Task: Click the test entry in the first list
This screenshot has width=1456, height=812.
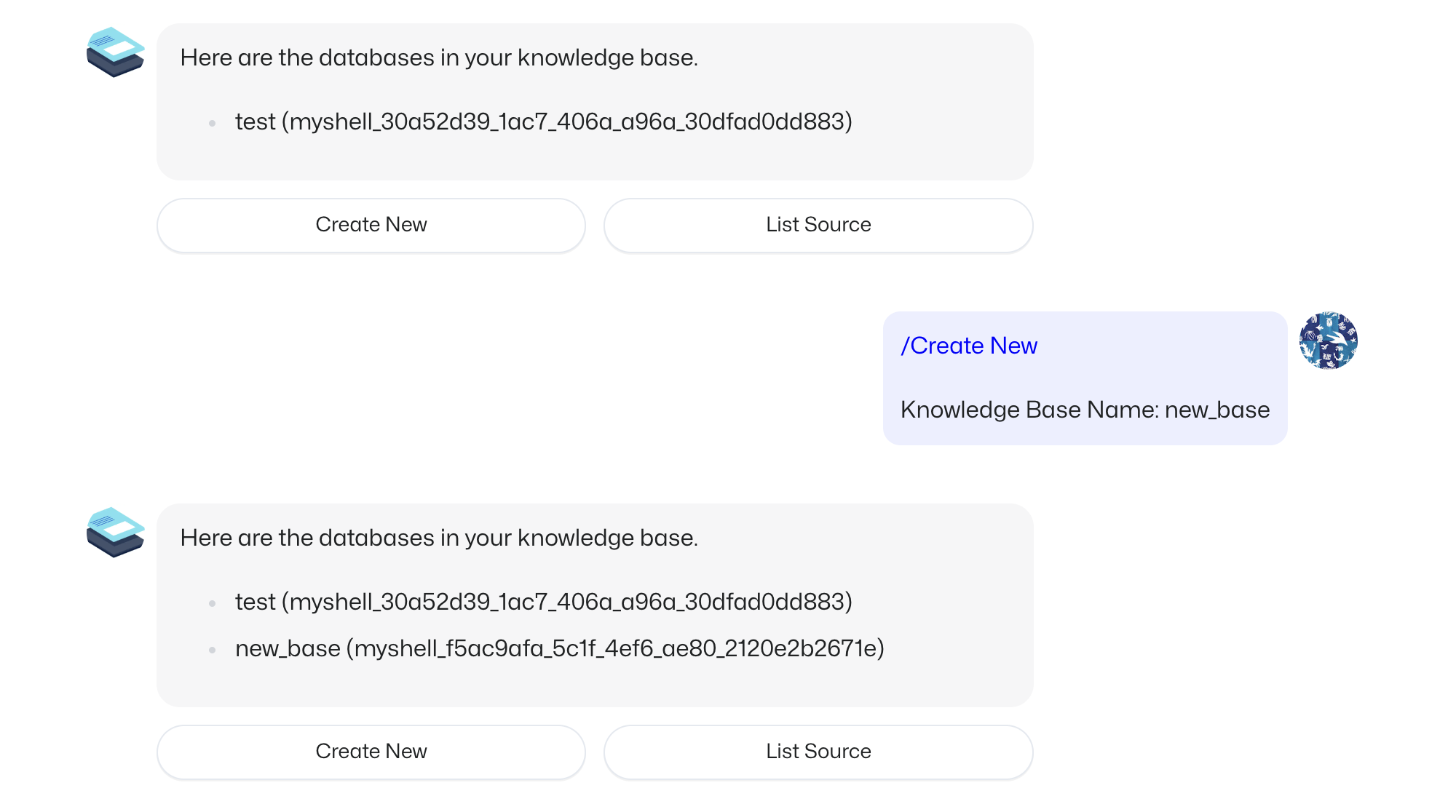Action: (543, 122)
